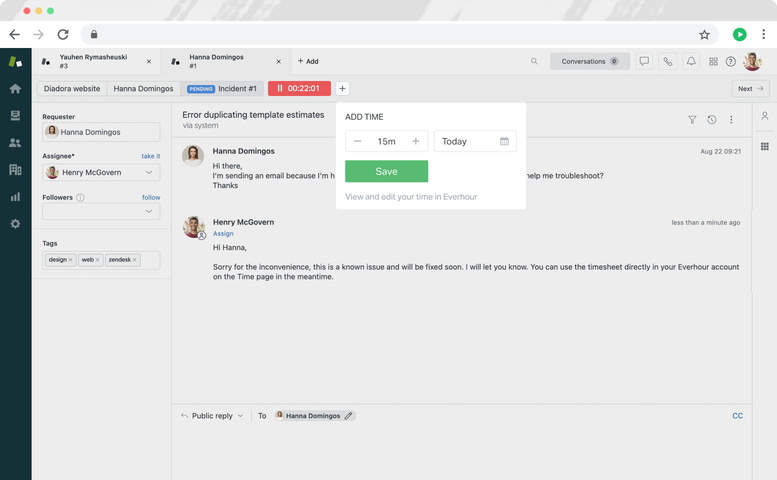Go back in browser history
777x480 pixels.
14,34
